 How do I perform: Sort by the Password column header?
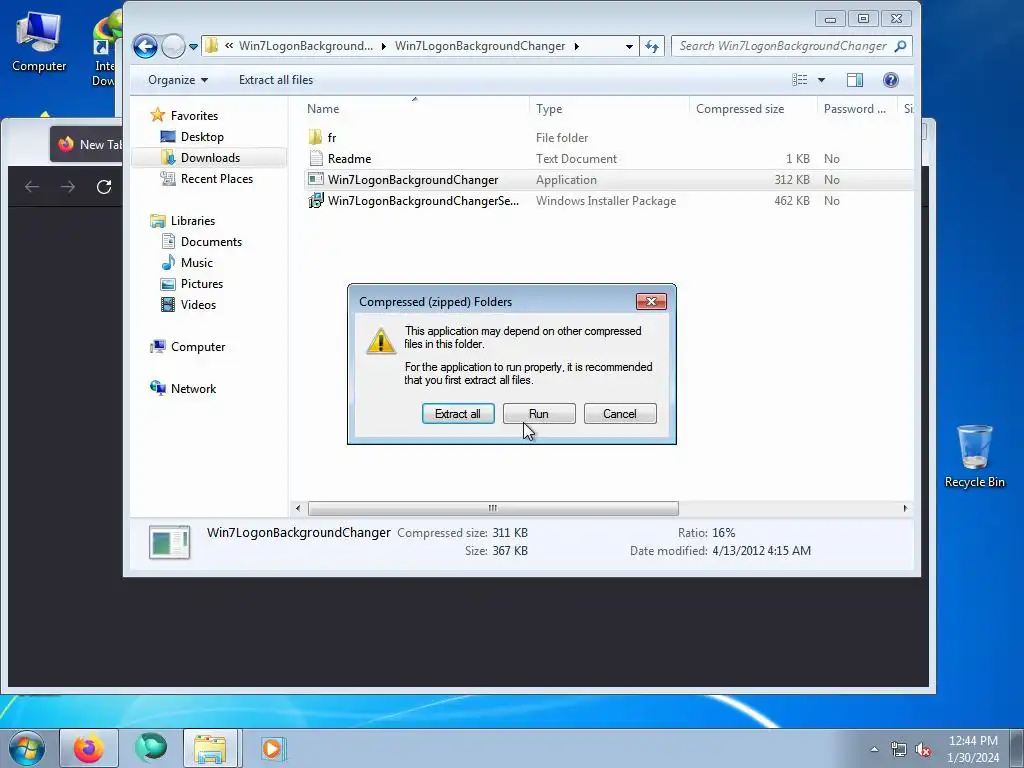tap(857, 109)
